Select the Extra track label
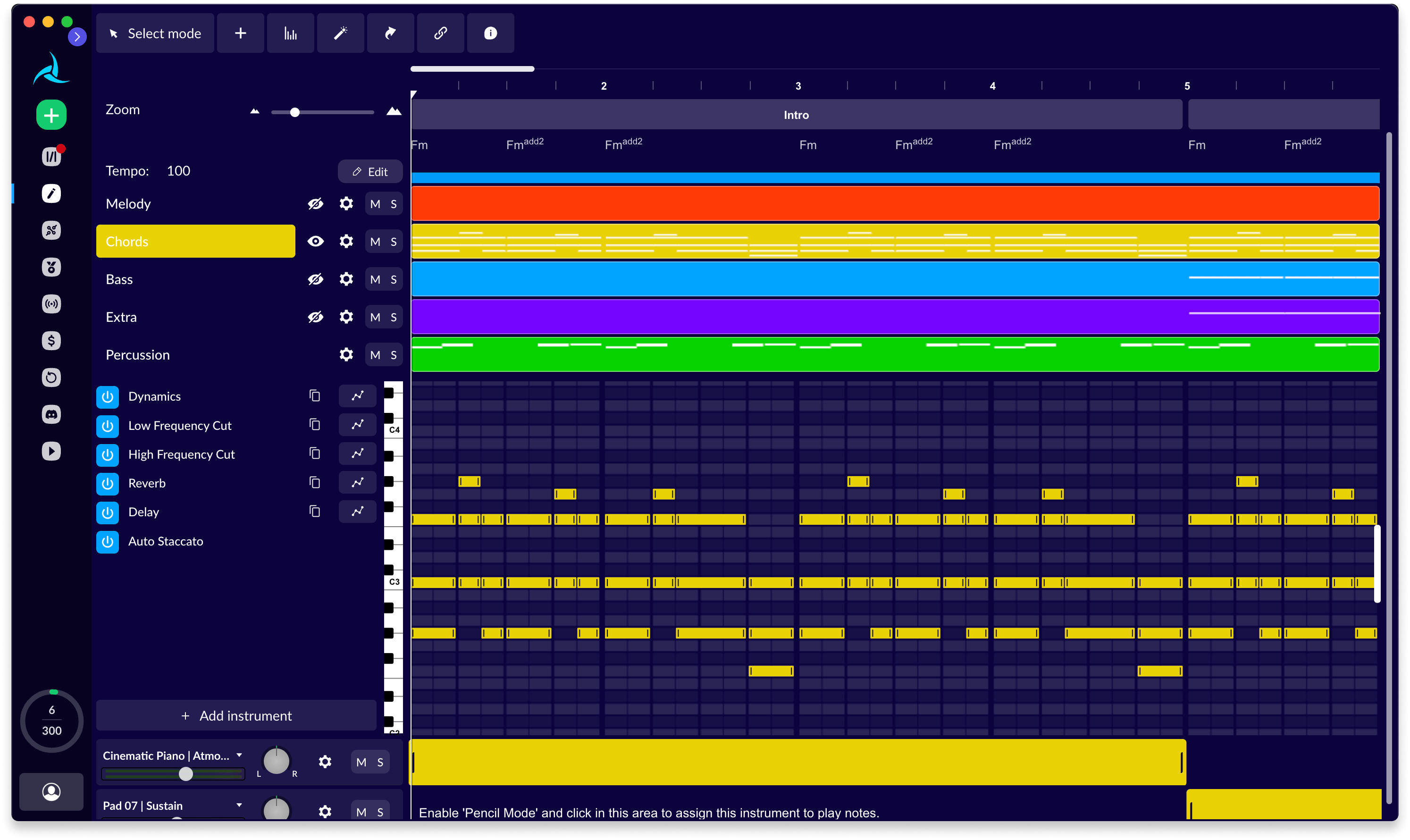Viewport: 1410px width, 840px height. [121, 318]
